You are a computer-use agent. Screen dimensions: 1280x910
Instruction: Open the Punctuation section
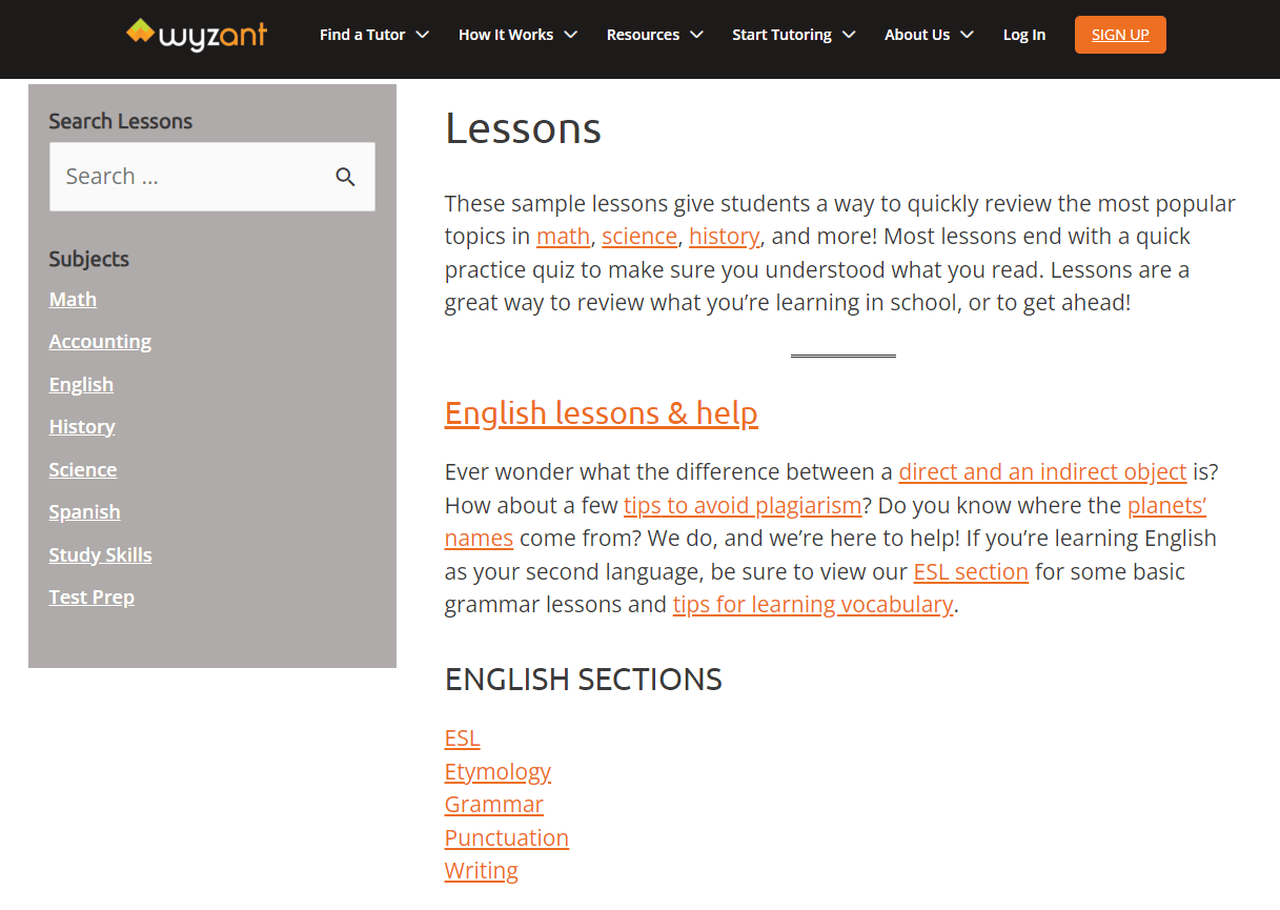[506, 837]
